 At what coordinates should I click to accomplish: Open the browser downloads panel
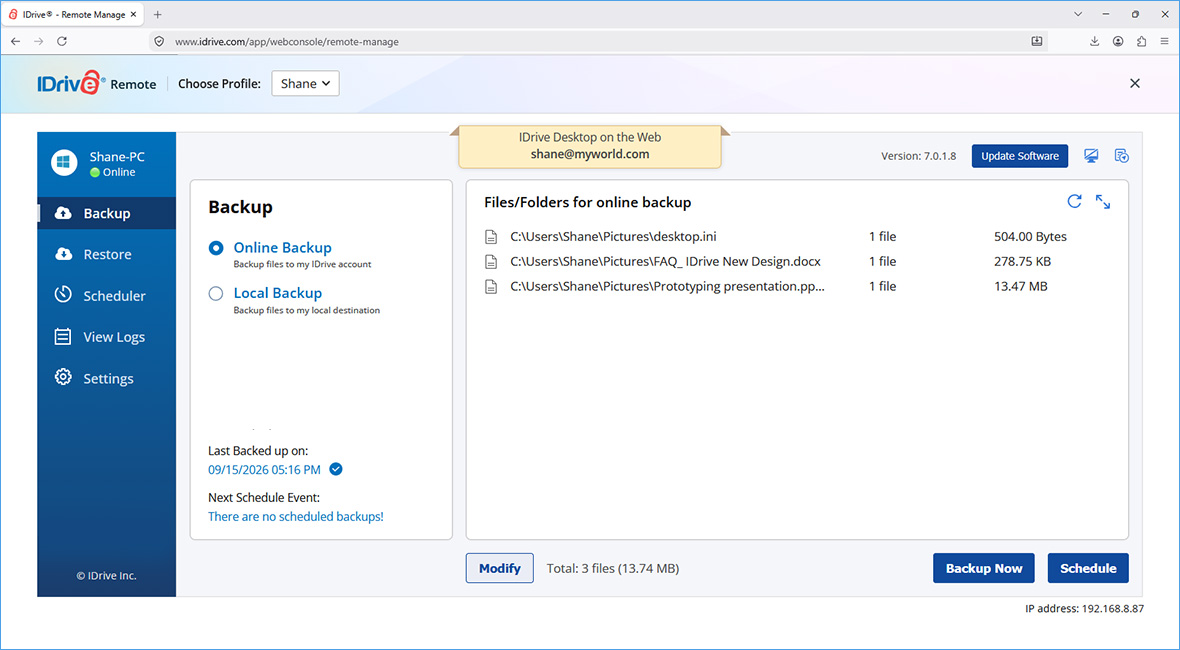click(x=1094, y=41)
